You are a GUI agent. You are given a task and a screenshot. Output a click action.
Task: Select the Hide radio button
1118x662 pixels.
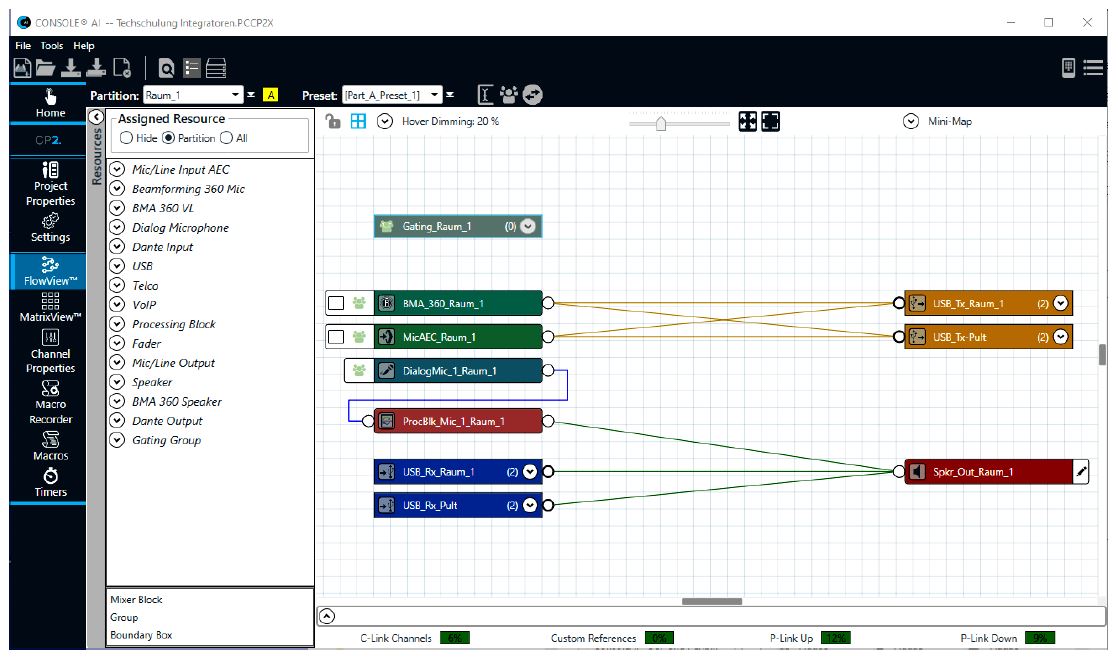(127, 138)
